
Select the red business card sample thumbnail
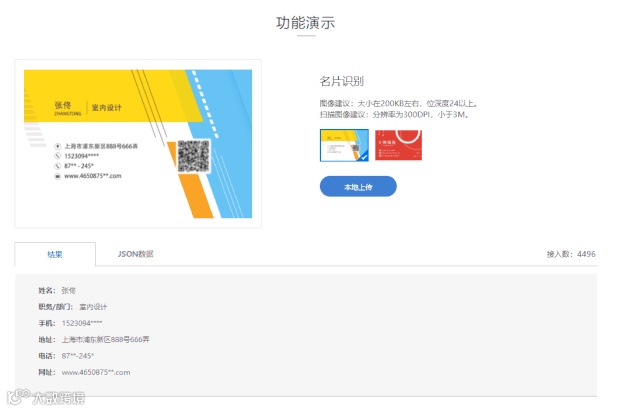pos(398,145)
